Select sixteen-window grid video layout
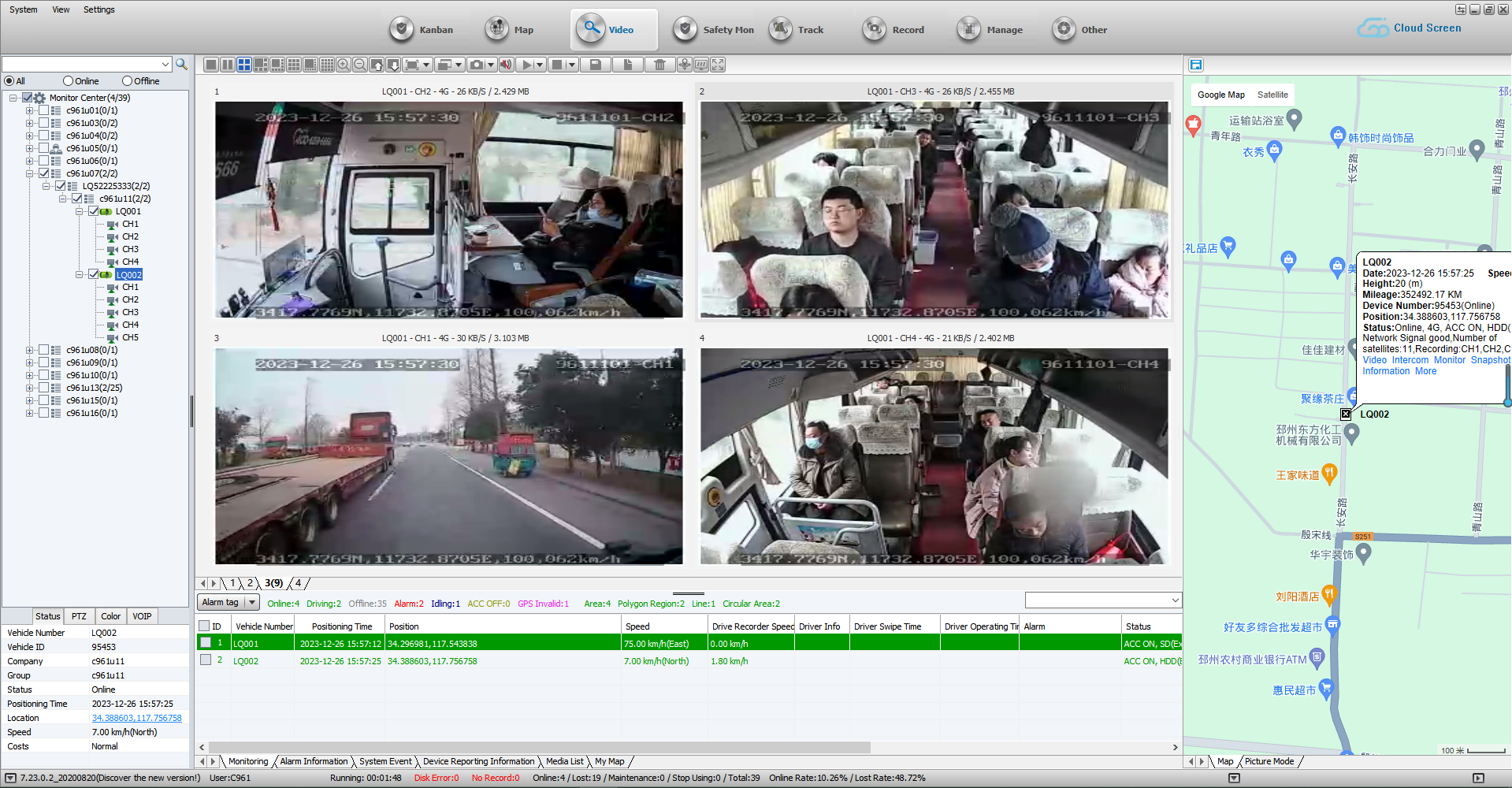The height and width of the screenshot is (788, 1512). tap(327, 65)
